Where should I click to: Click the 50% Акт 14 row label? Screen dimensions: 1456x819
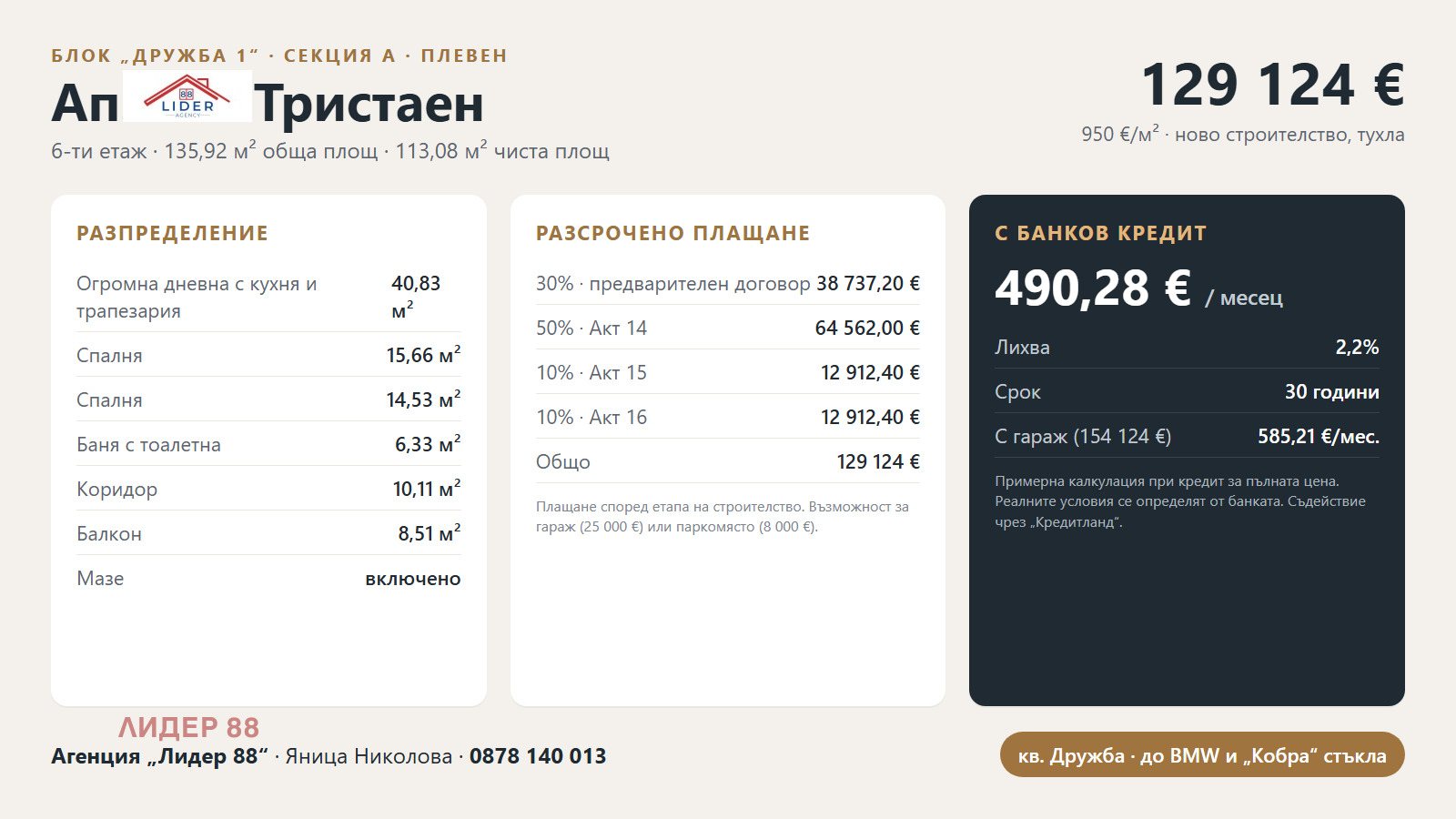tap(591, 328)
